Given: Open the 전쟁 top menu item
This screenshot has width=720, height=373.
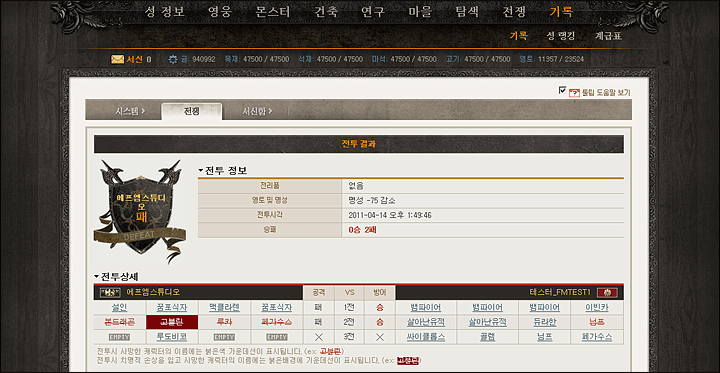Looking at the screenshot, I should pos(514,12).
